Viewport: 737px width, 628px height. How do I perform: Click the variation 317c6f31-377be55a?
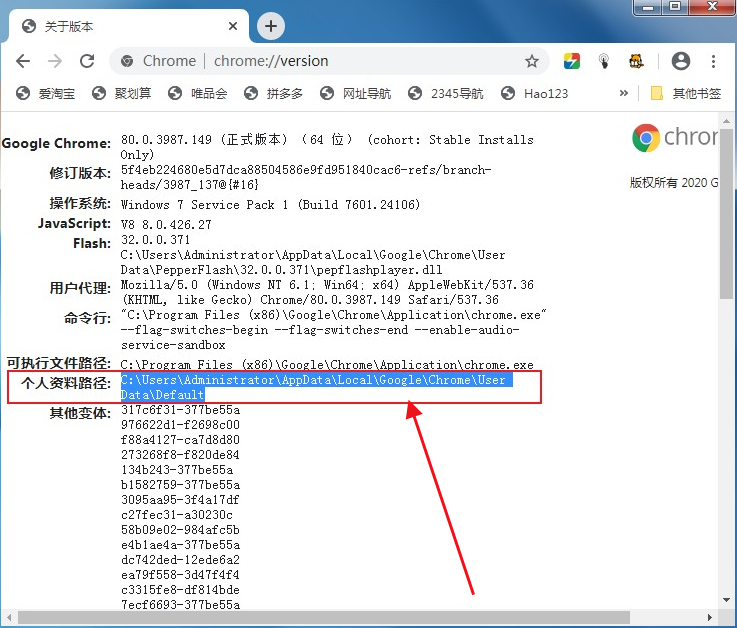(x=180, y=410)
